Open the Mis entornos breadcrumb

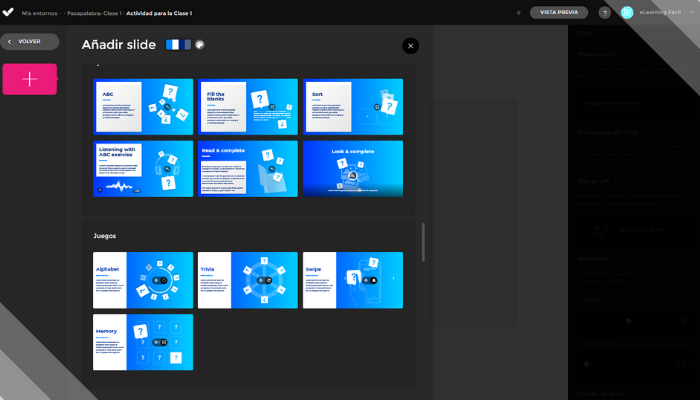pyautogui.click(x=39, y=13)
